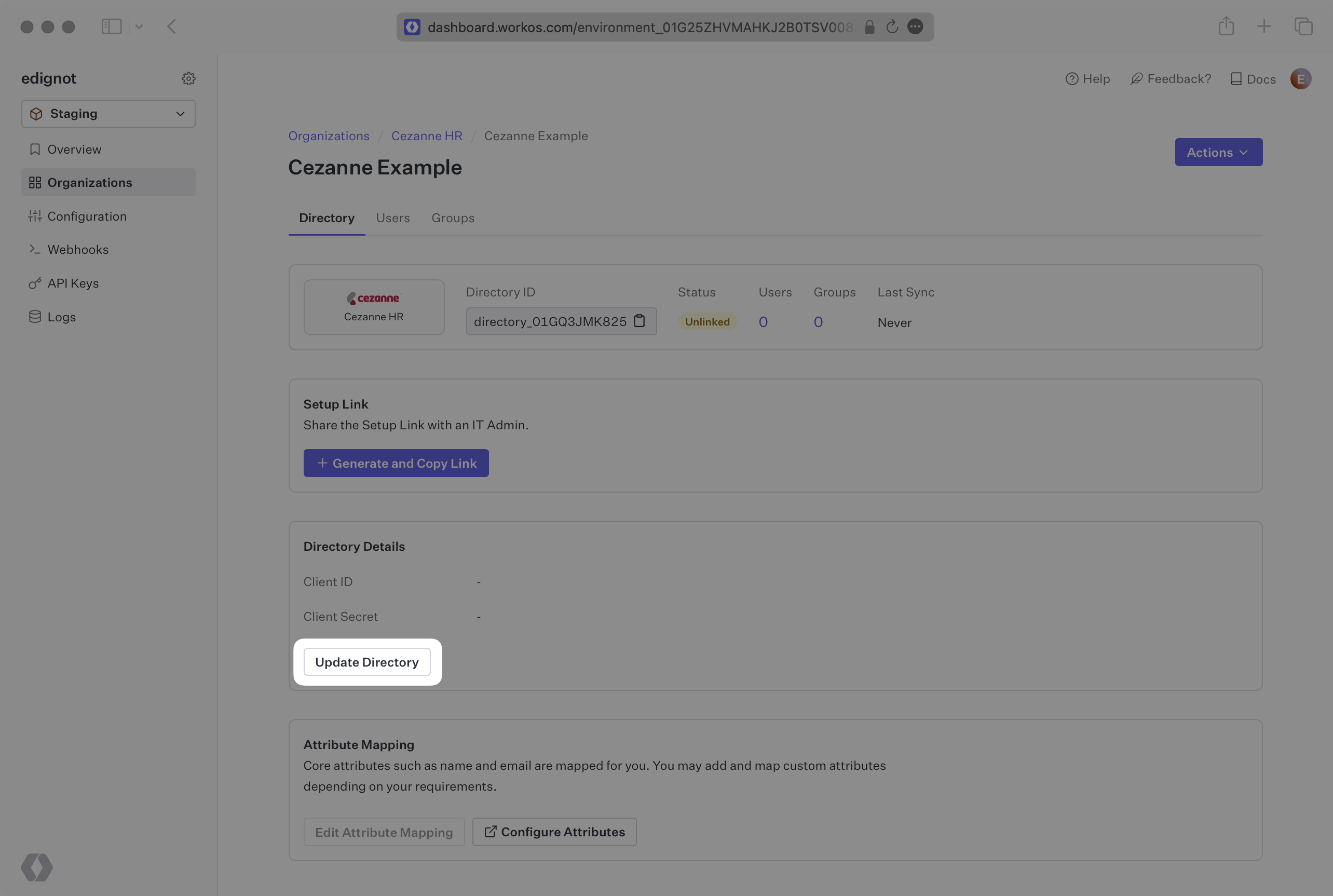Open Docs from the top bar
1333x896 pixels.
point(1253,78)
